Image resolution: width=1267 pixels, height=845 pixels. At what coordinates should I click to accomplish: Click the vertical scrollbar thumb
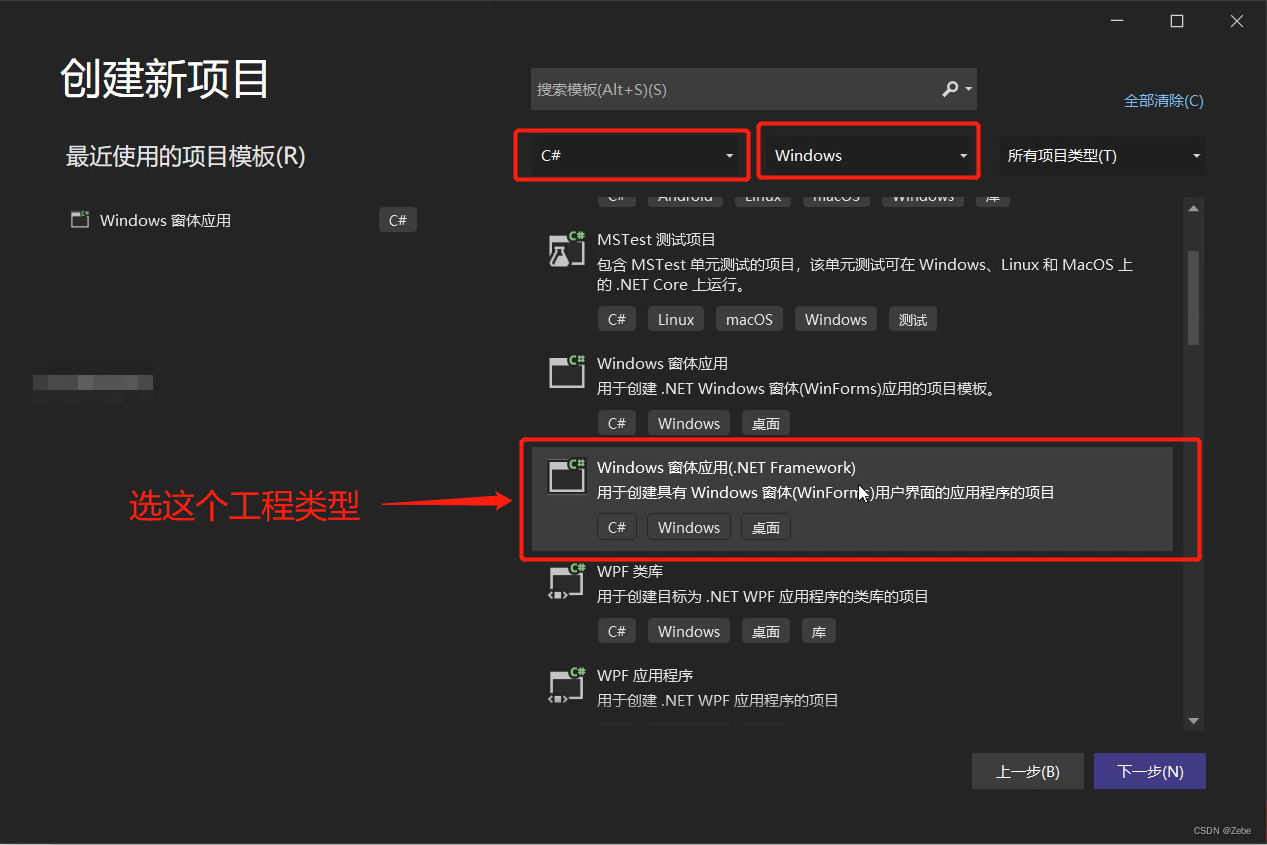tap(1192, 297)
